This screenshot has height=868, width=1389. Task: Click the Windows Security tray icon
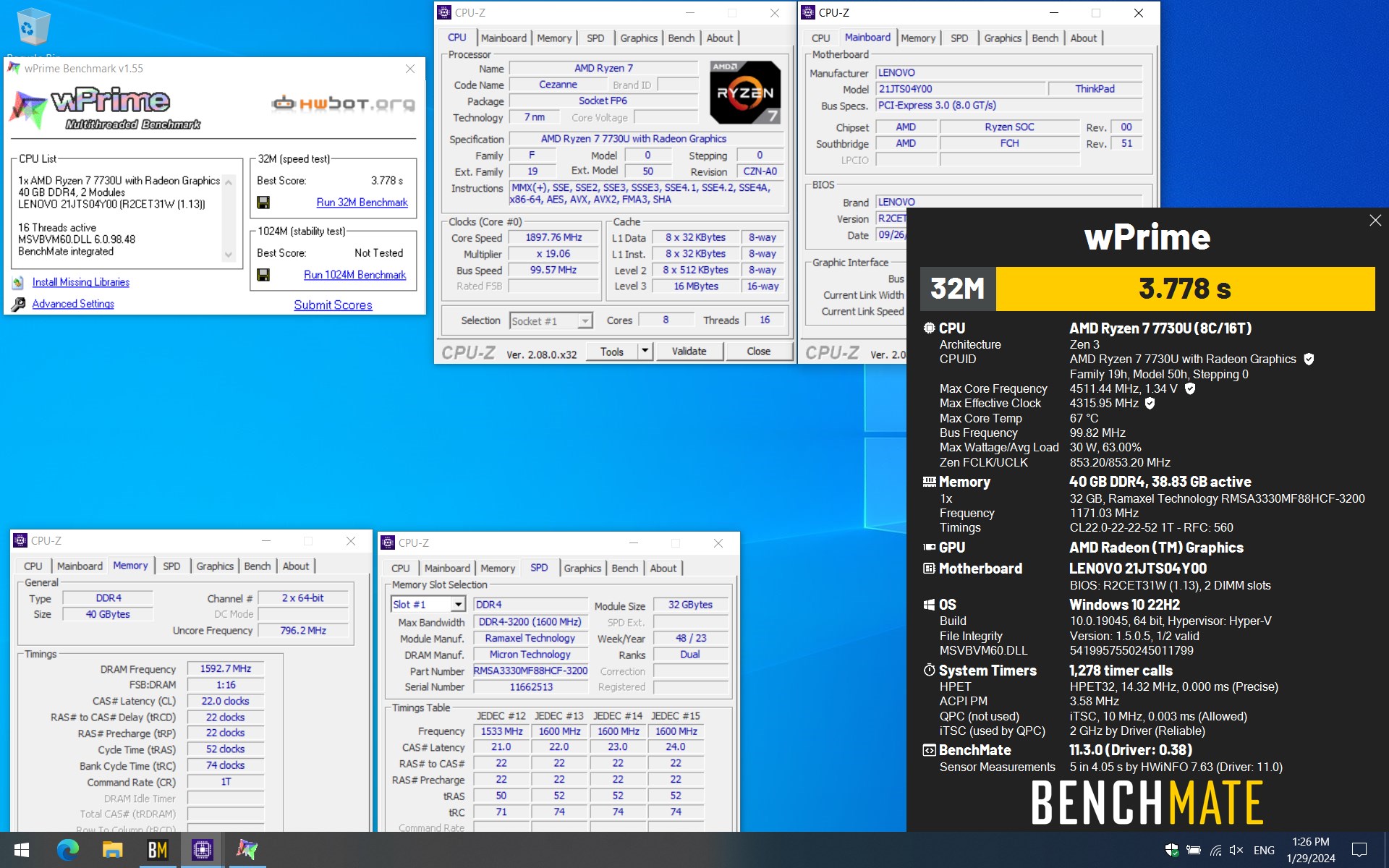(x=1171, y=850)
